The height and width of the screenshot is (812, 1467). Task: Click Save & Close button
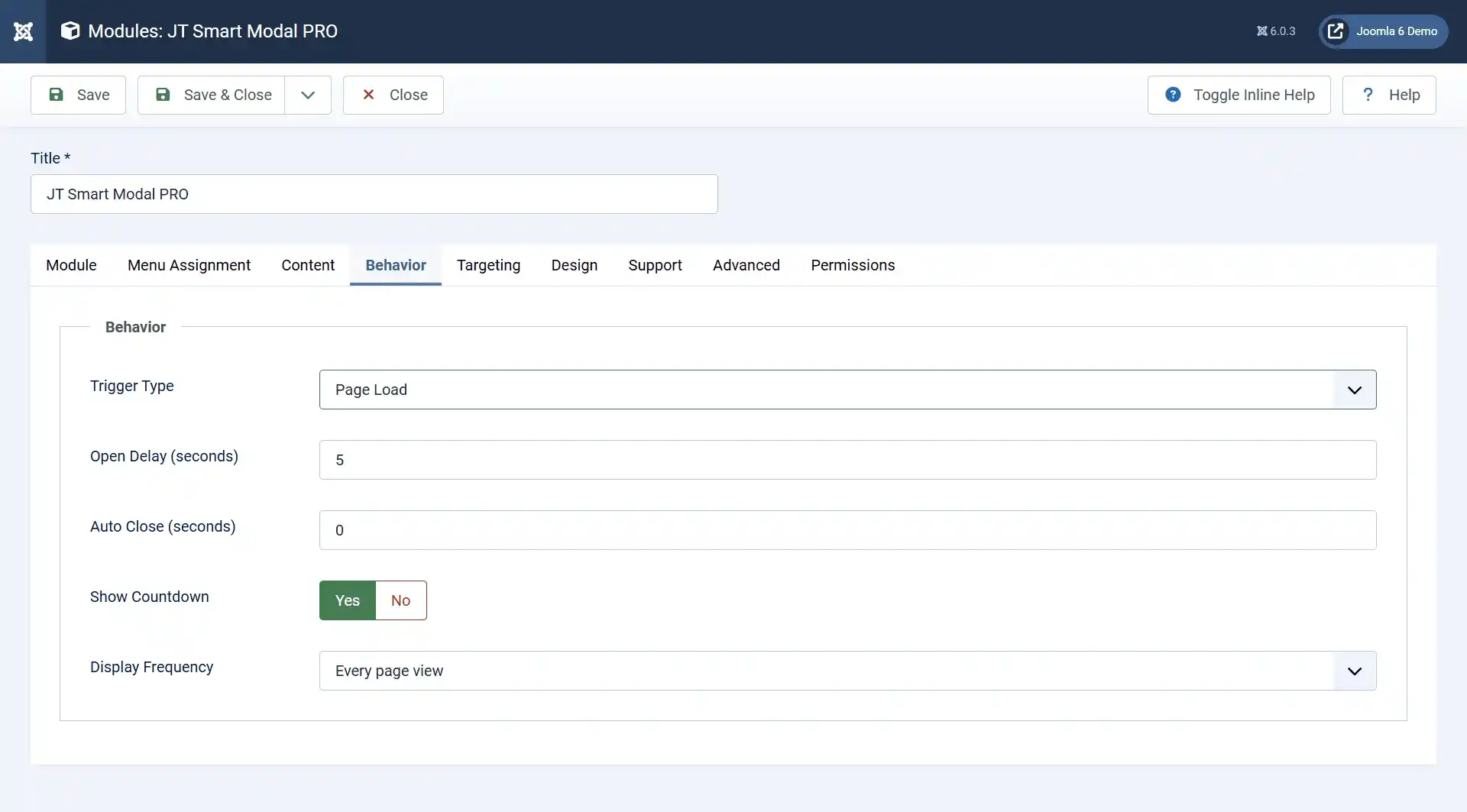point(212,95)
